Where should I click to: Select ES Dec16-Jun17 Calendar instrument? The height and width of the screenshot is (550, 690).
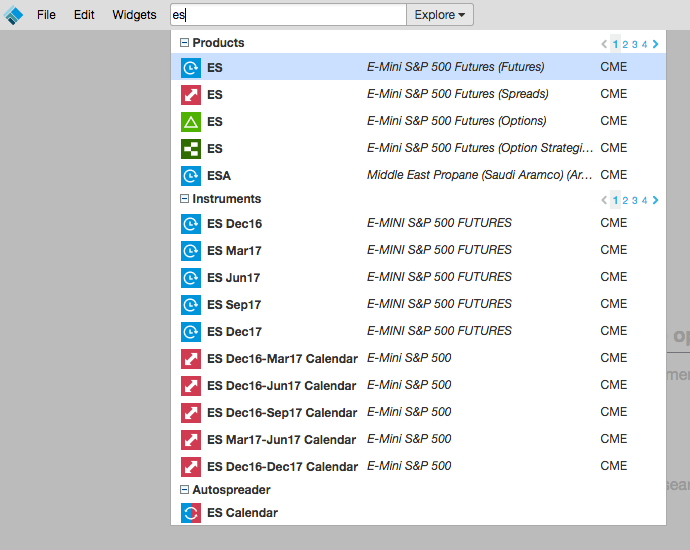418,385
